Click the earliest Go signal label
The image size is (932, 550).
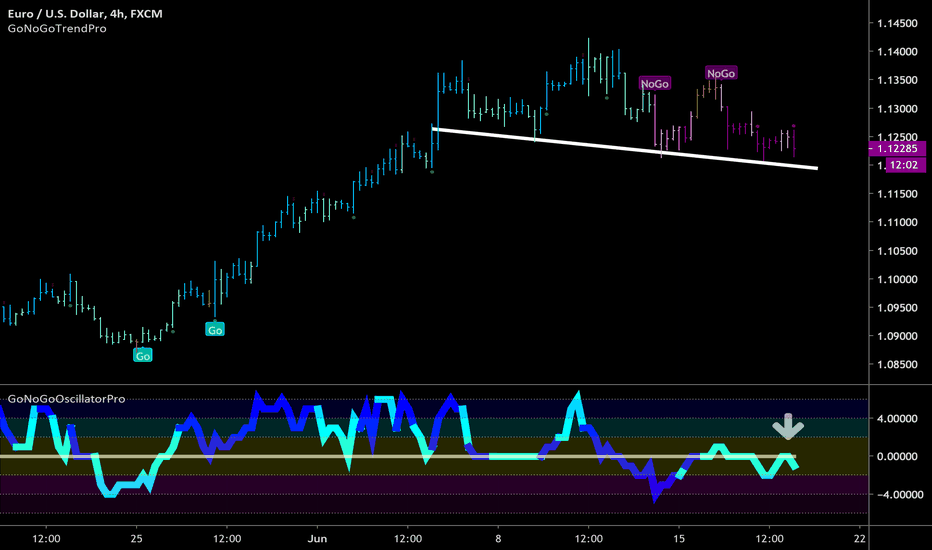pos(143,356)
